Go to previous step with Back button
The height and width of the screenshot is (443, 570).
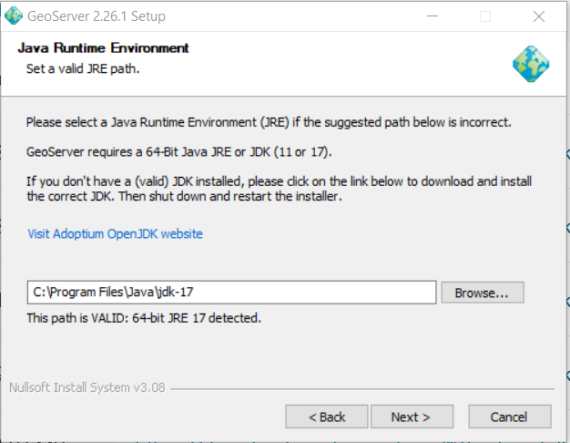click(326, 417)
